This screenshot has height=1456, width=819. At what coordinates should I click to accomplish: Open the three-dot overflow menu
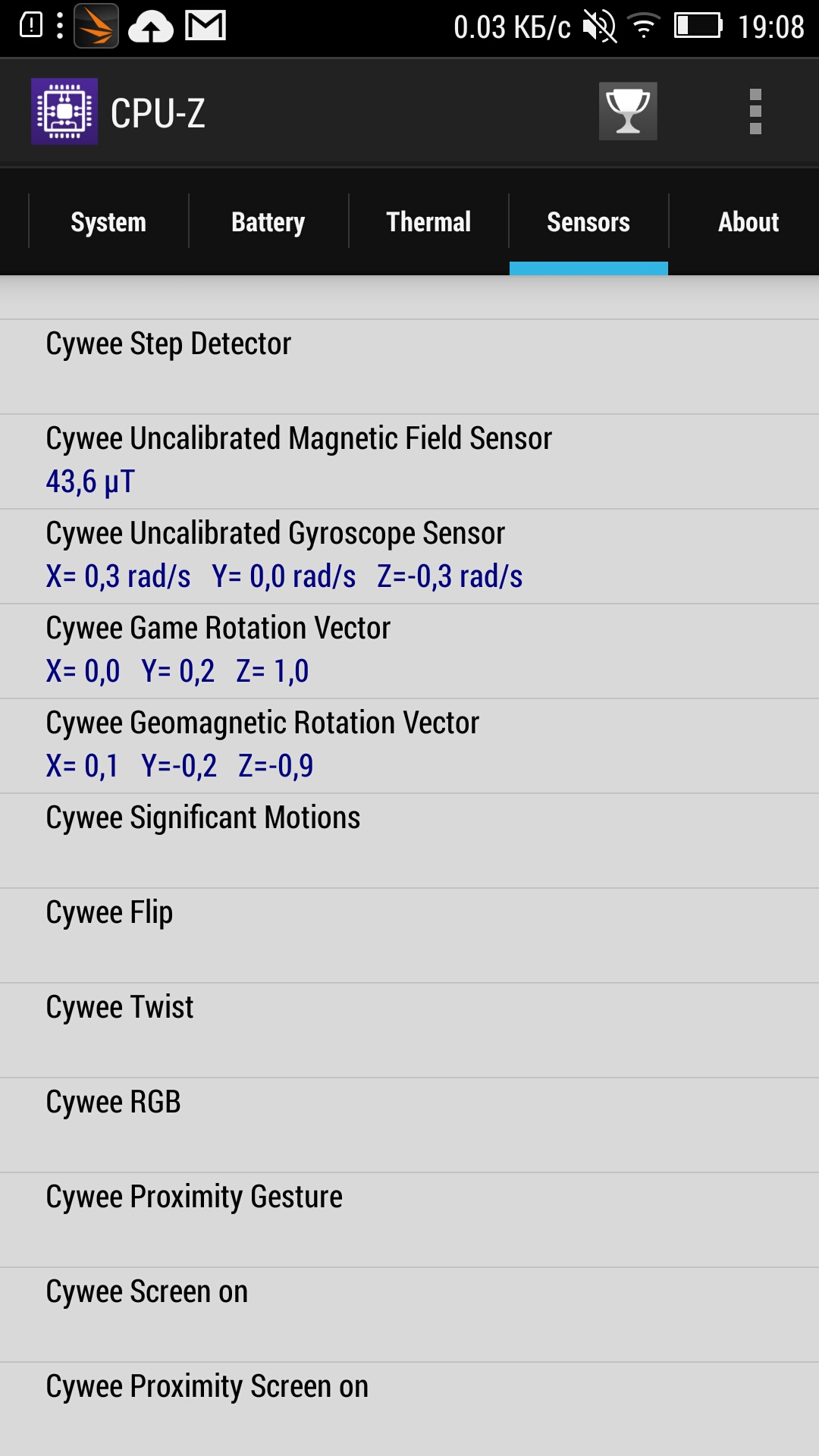click(x=755, y=111)
